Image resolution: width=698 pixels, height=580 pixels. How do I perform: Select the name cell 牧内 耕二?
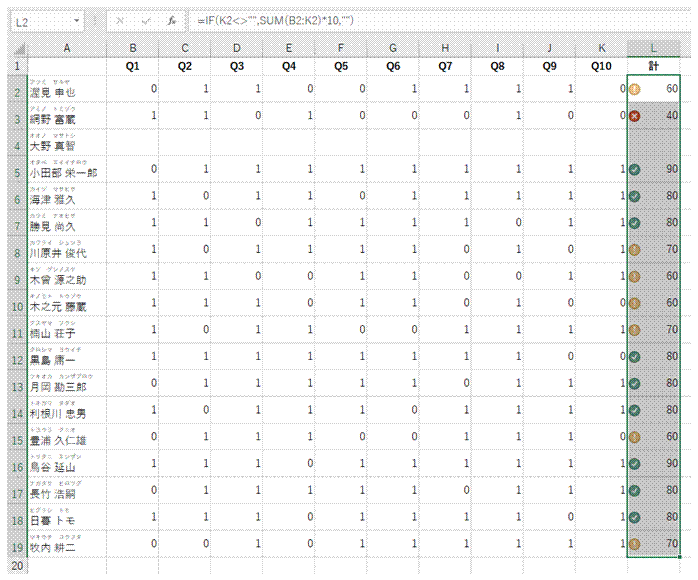coord(67,543)
